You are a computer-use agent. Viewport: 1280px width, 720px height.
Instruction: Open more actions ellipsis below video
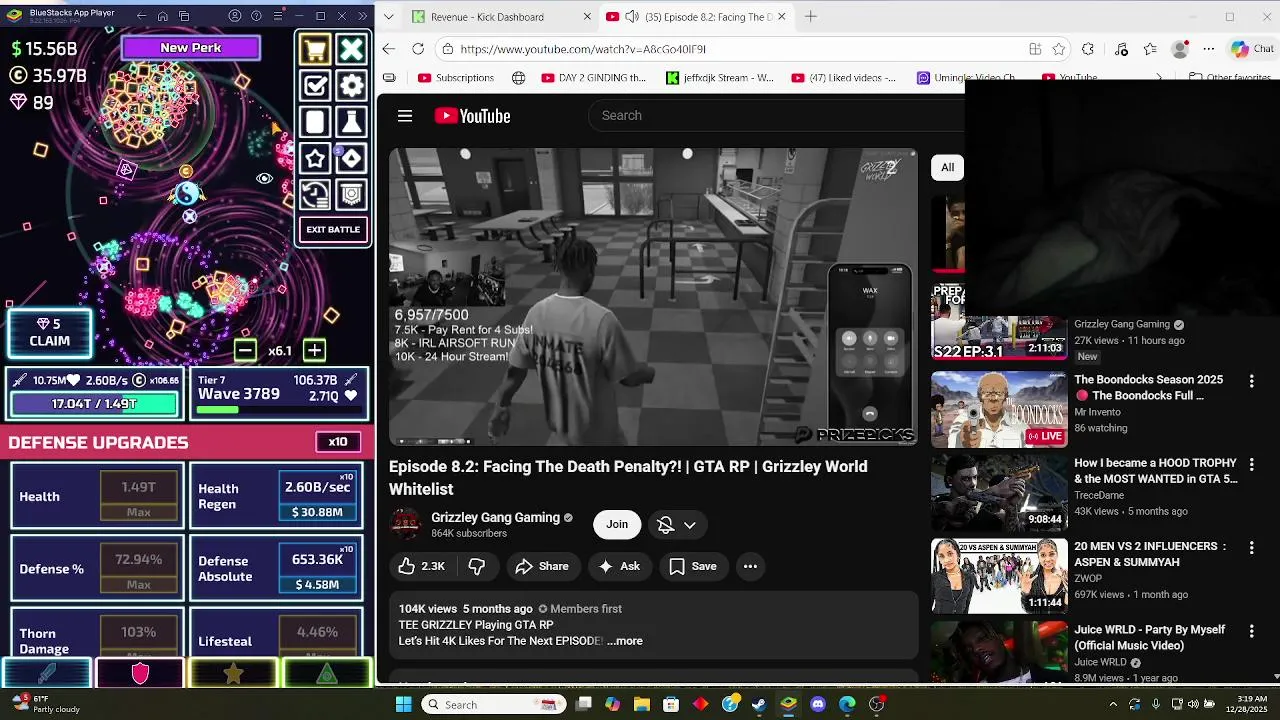[750, 567]
